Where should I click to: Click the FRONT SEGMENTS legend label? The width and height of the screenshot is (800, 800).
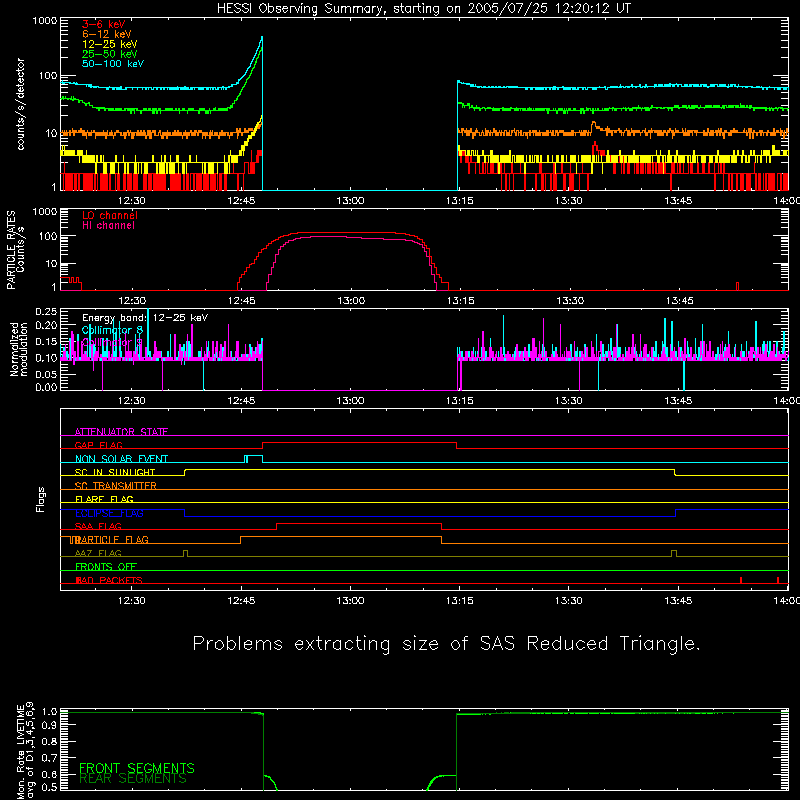click(x=137, y=768)
